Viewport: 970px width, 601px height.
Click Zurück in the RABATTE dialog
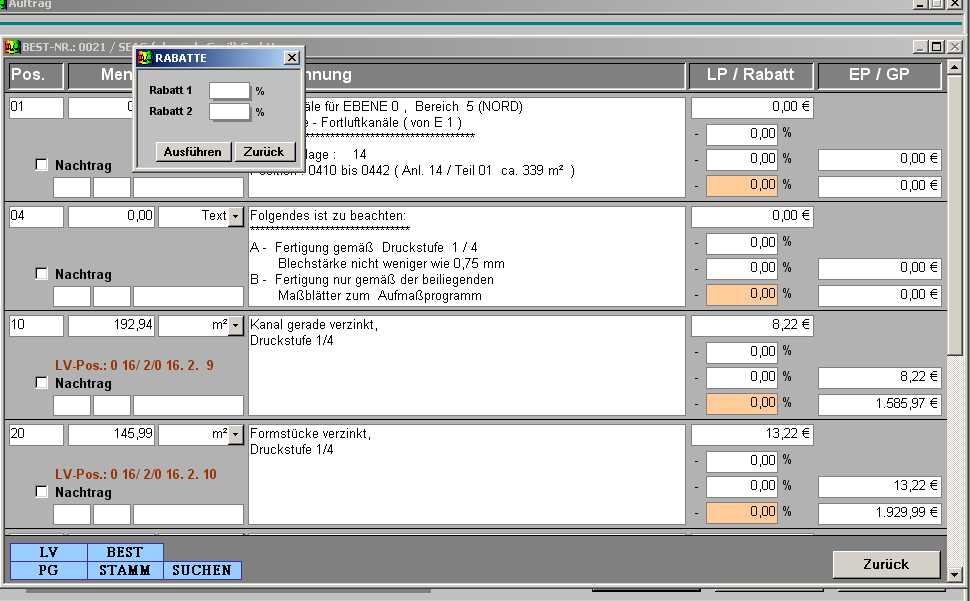tap(264, 152)
